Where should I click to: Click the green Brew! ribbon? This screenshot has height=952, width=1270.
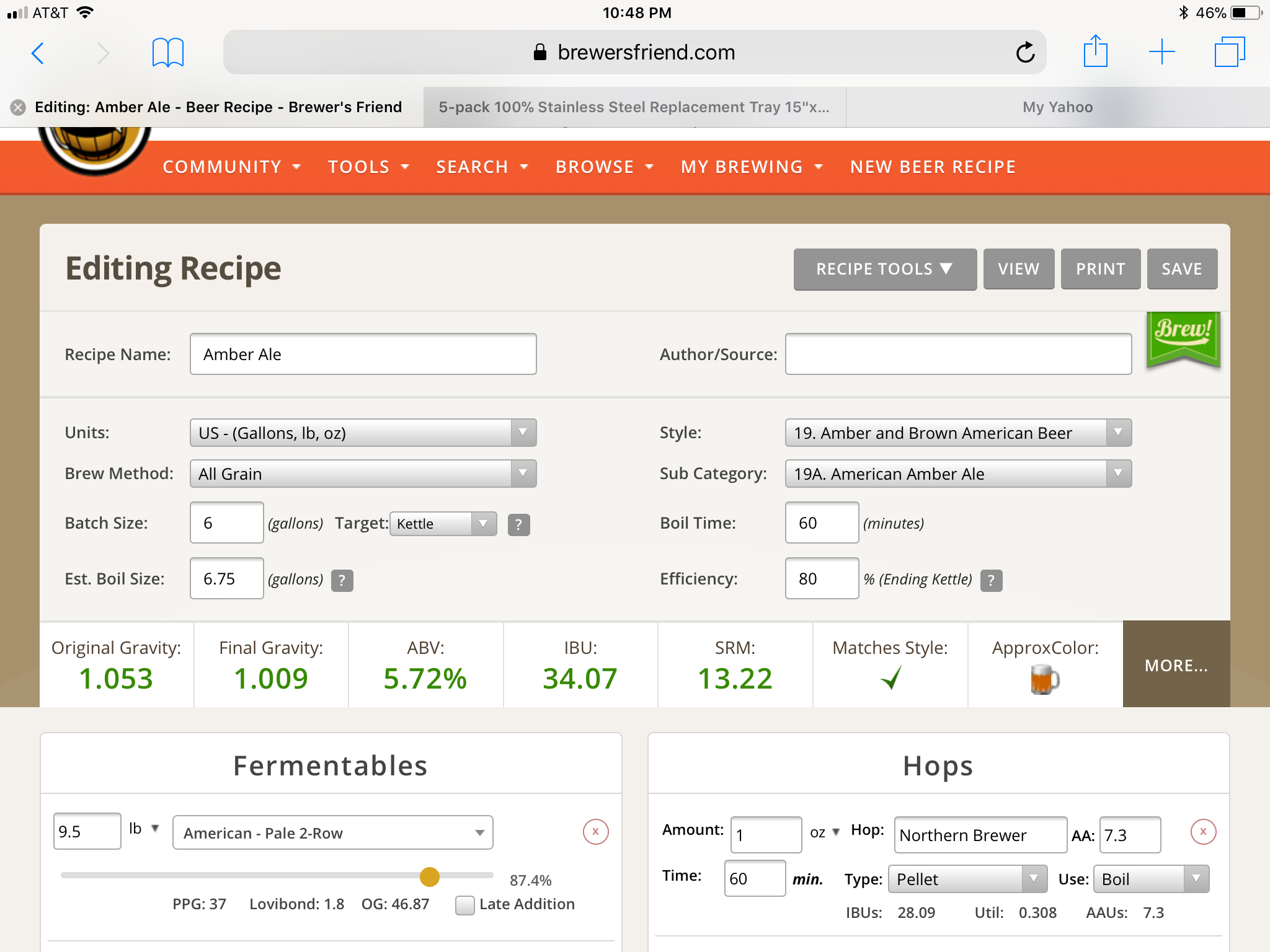point(1183,339)
